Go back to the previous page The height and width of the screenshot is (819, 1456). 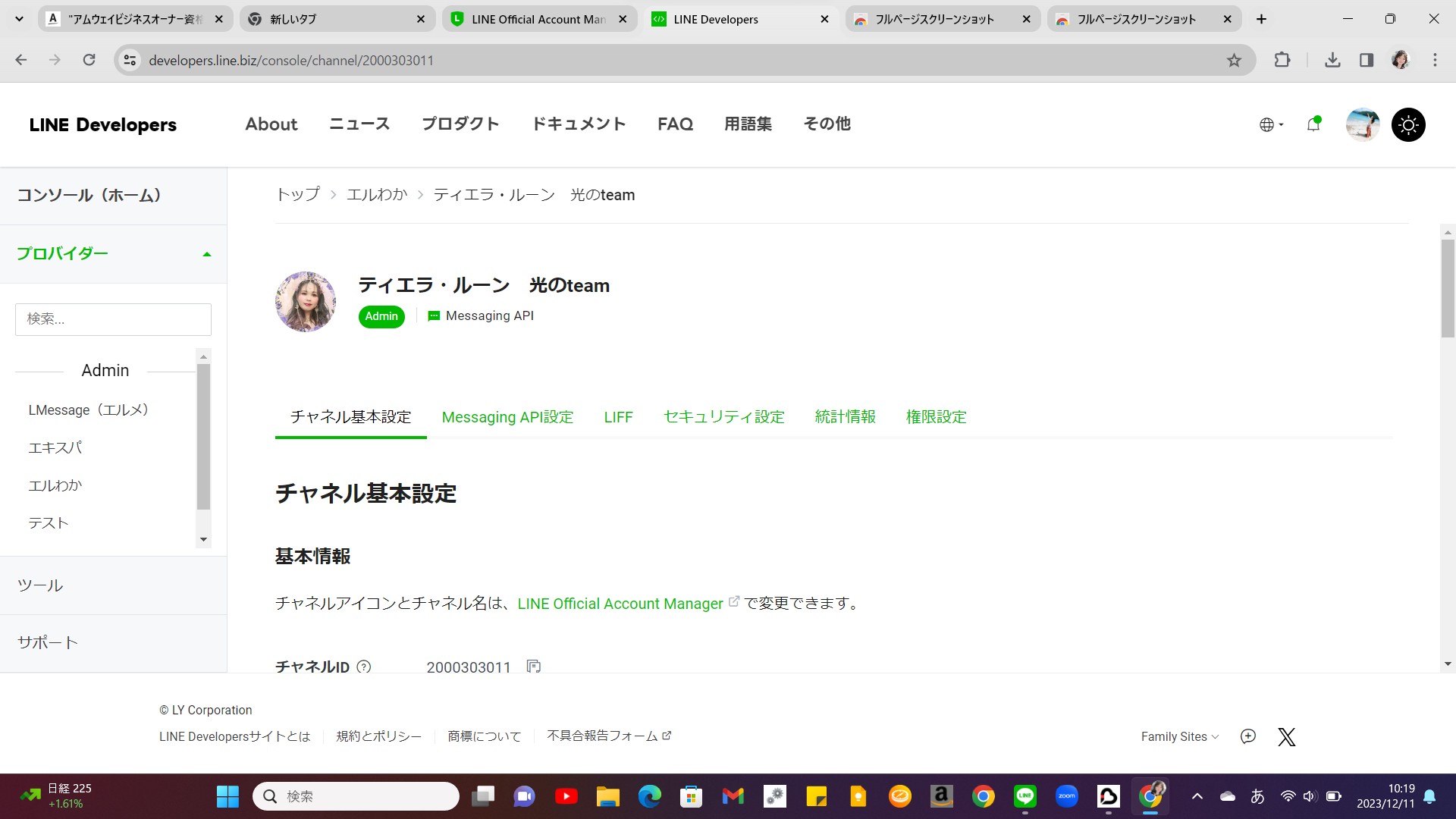[x=21, y=60]
